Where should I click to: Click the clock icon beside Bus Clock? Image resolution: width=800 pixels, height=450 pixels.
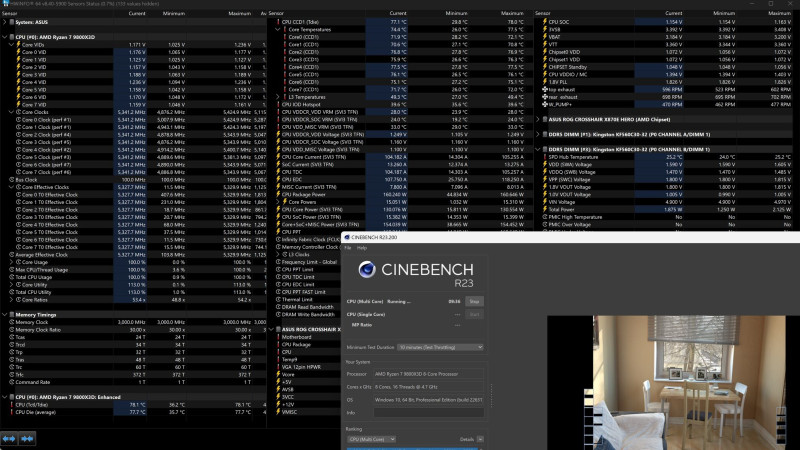tap(12, 180)
